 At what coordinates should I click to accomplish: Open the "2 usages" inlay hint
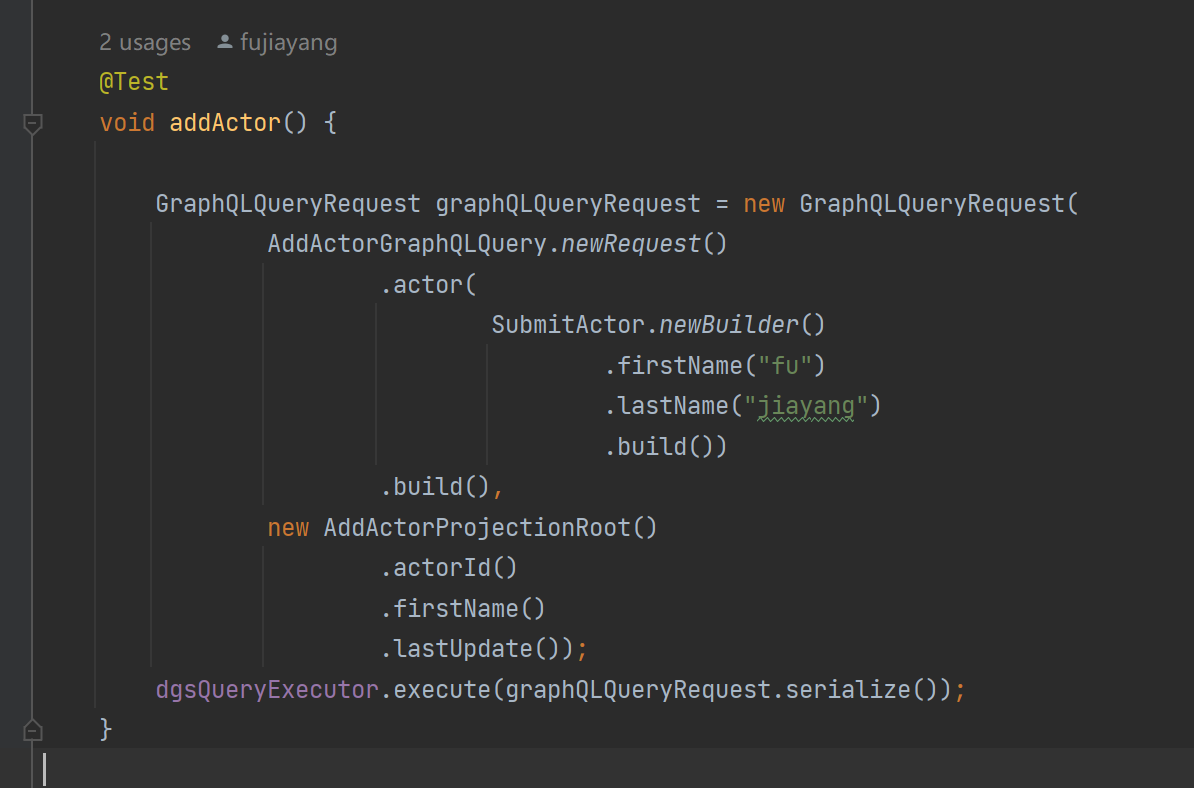point(145,43)
